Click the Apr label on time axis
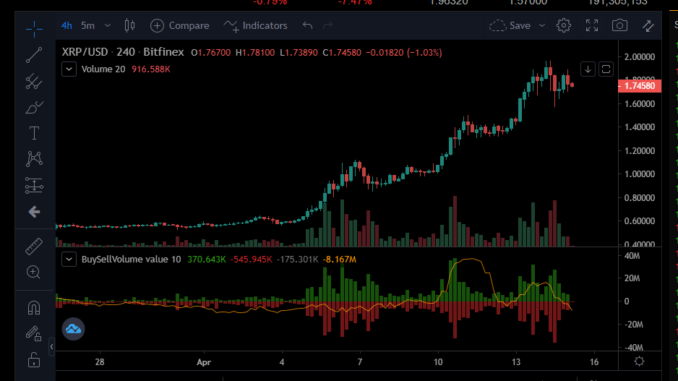 click(x=204, y=362)
